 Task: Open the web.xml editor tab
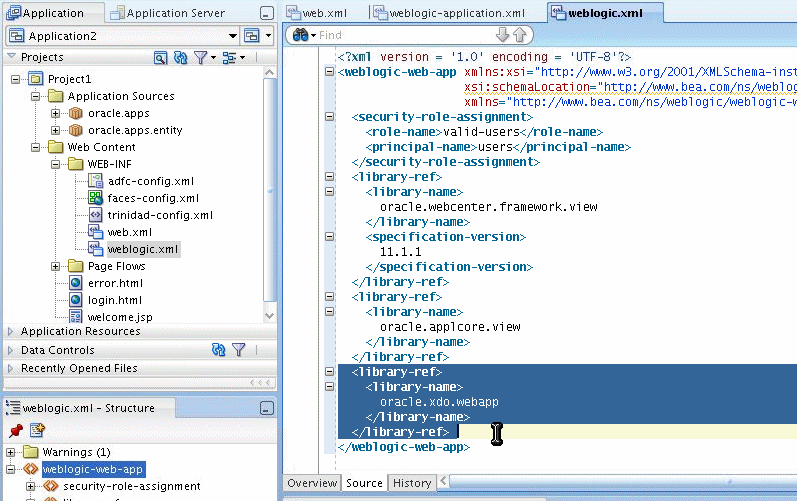[316, 13]
